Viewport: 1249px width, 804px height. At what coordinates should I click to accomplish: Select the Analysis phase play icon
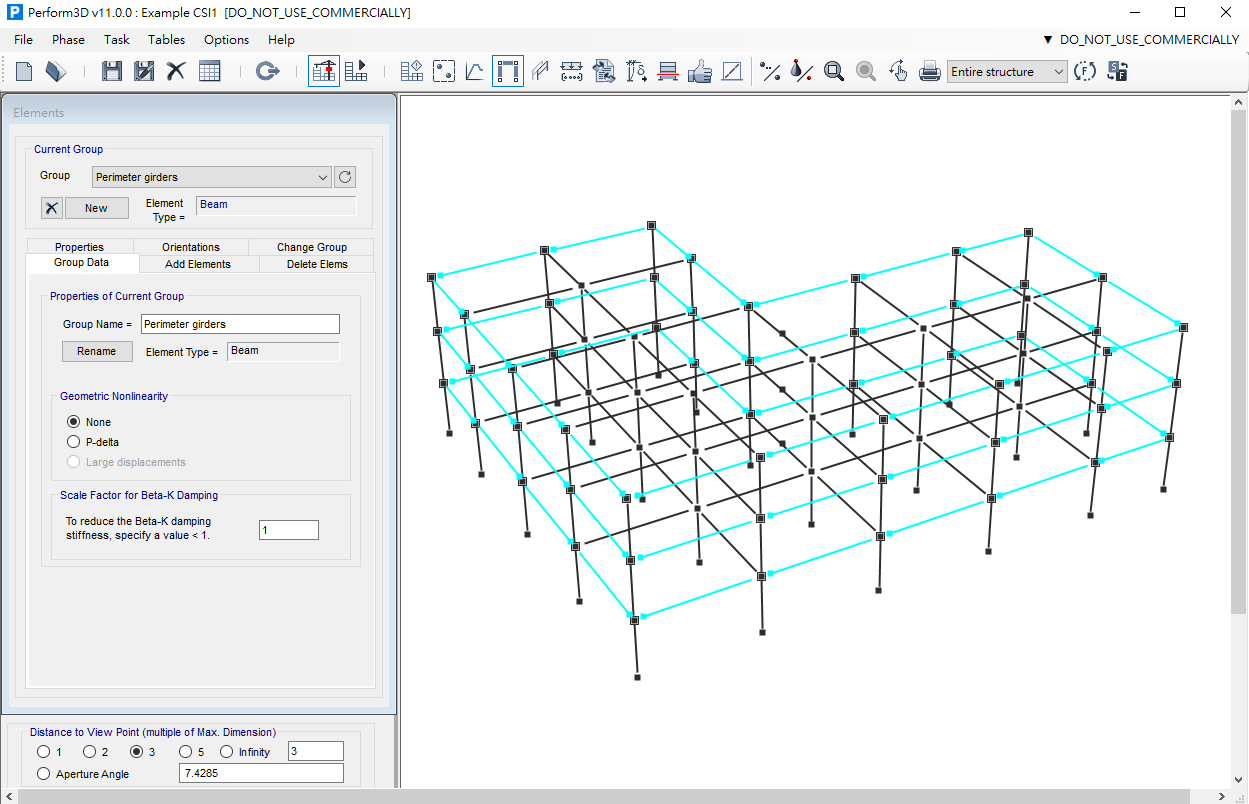pos(356,71)
